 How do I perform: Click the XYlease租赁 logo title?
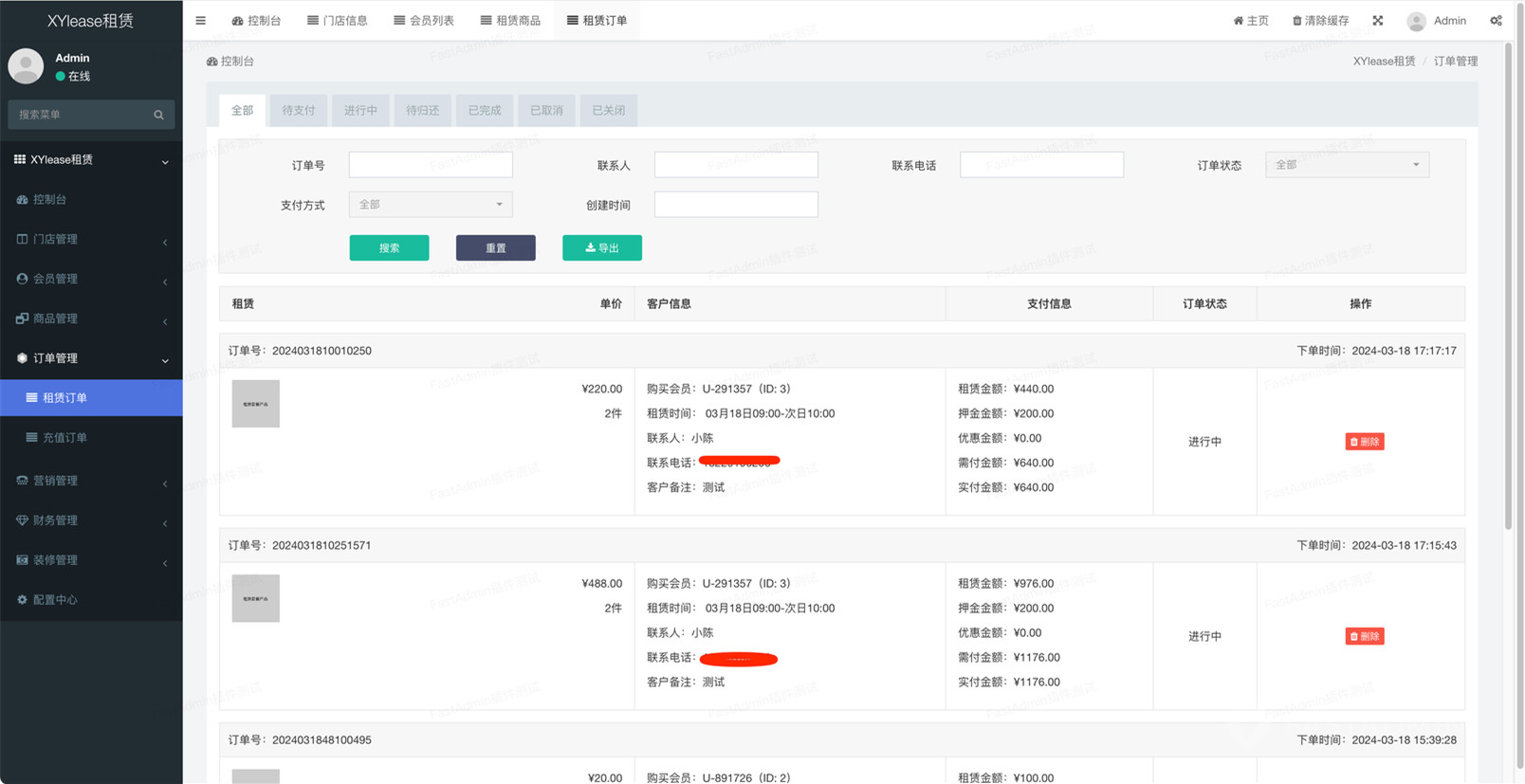pos(91,21)
